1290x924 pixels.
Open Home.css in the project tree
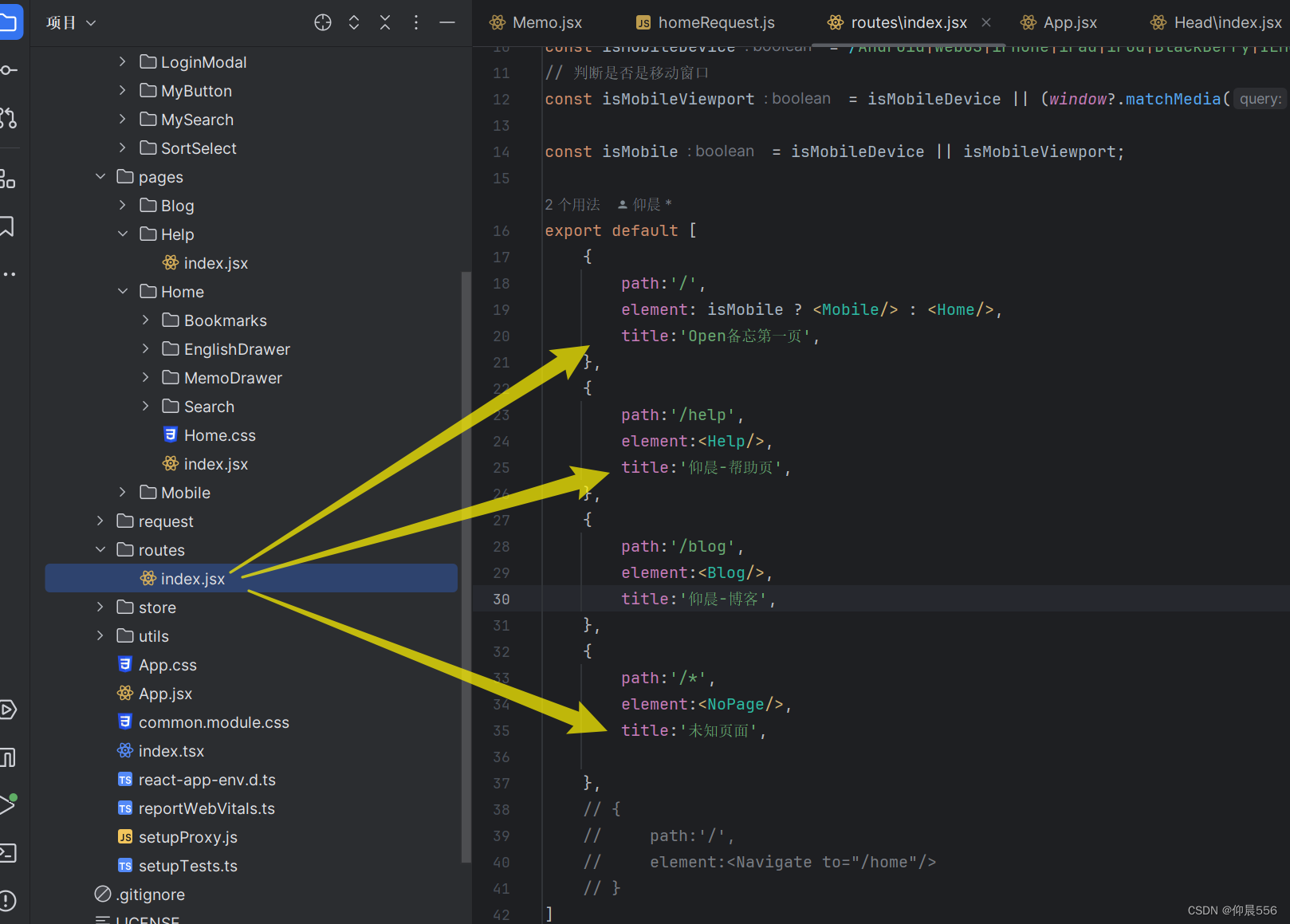210,435
